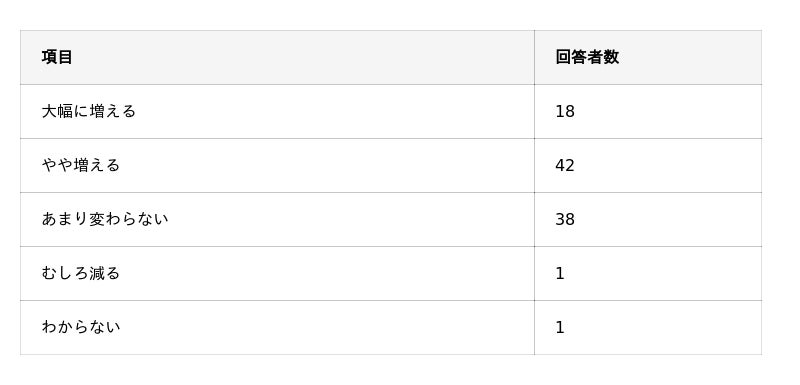Click the value 42 cell

(x=565, y=165)
